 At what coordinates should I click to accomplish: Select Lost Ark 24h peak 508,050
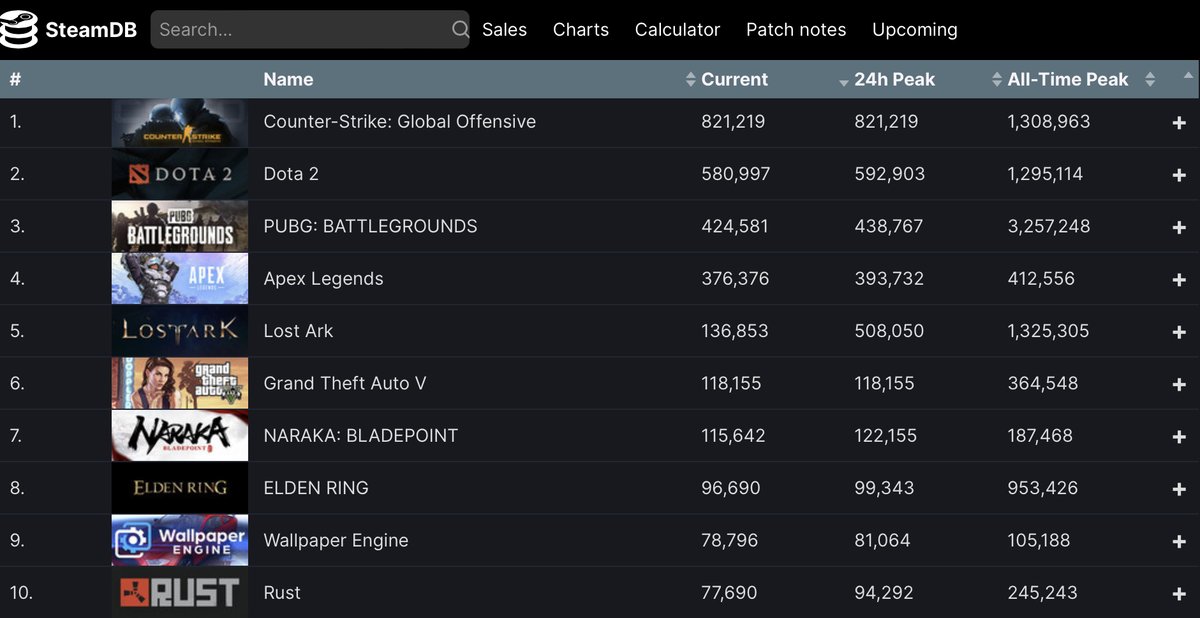(x=889, y=331)
